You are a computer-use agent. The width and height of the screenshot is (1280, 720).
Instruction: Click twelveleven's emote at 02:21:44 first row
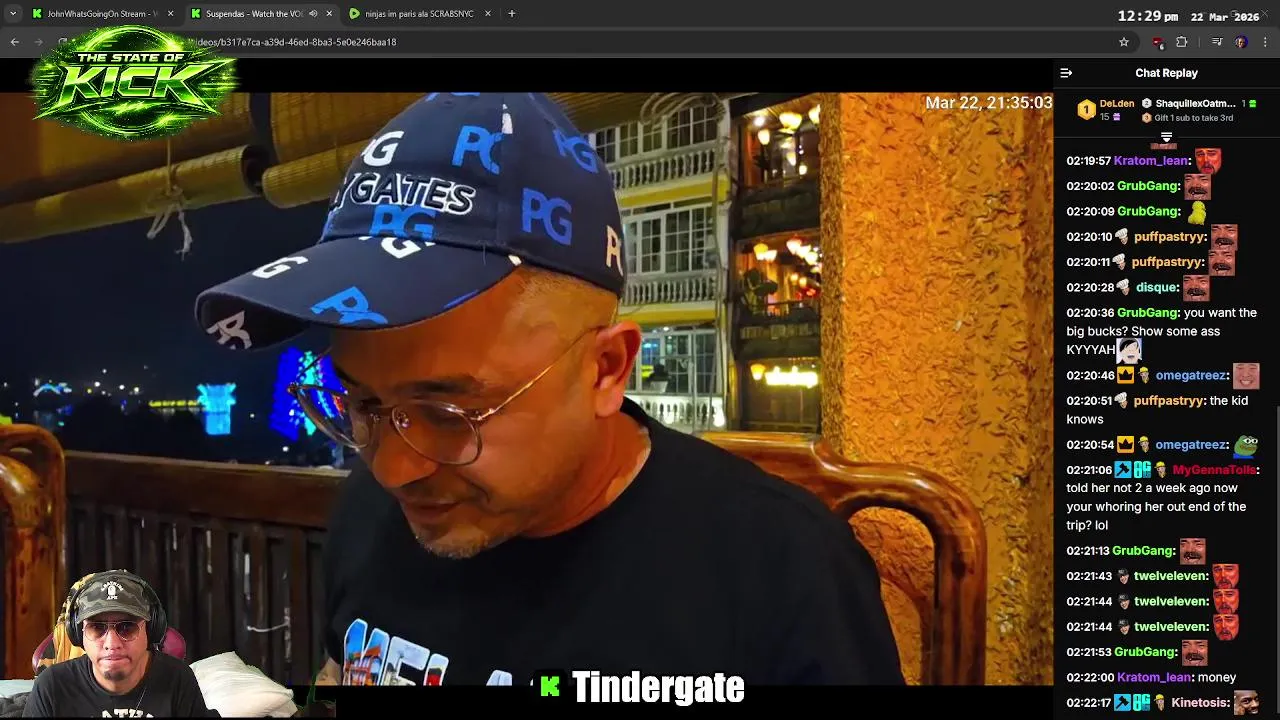(x=1226, y=601)
